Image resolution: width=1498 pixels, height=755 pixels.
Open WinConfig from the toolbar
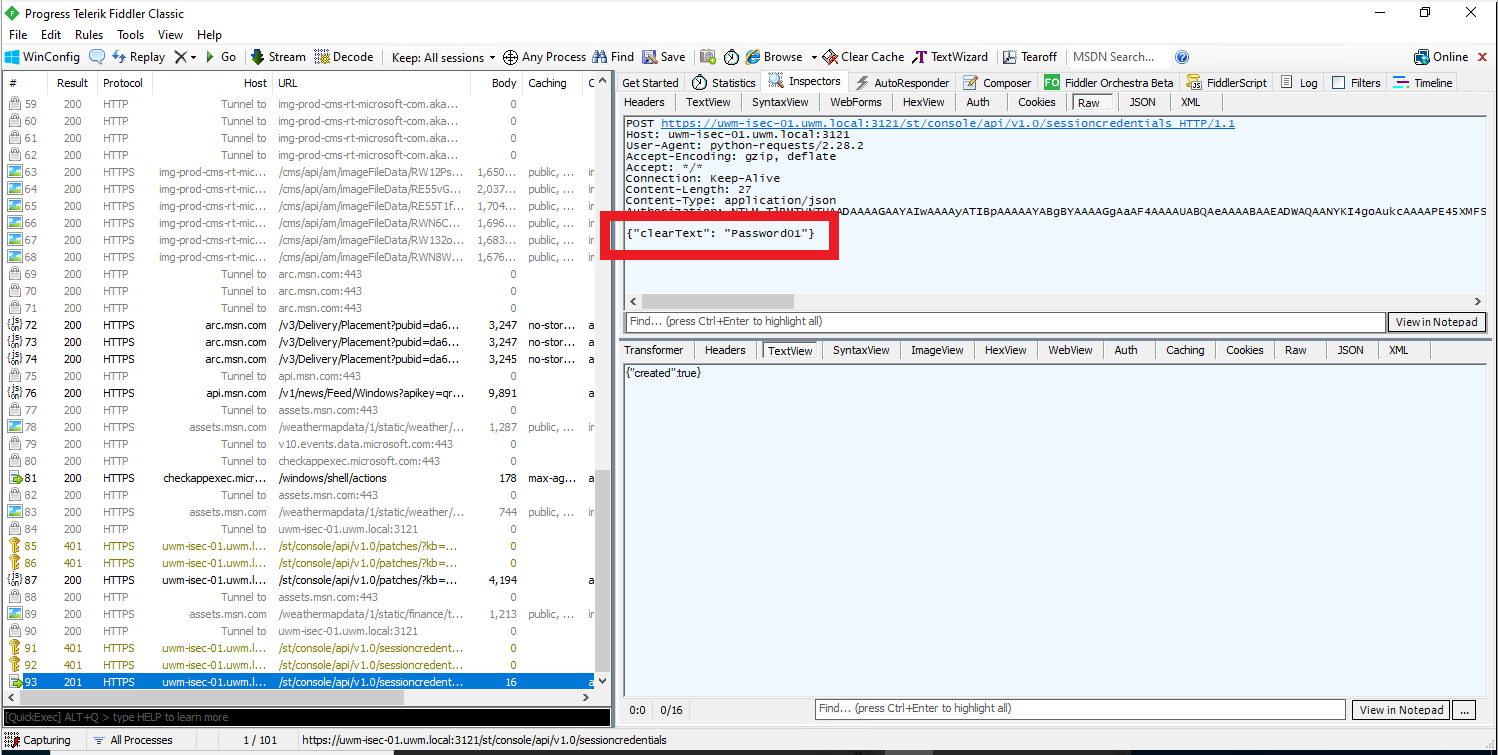tap(42, 56)
